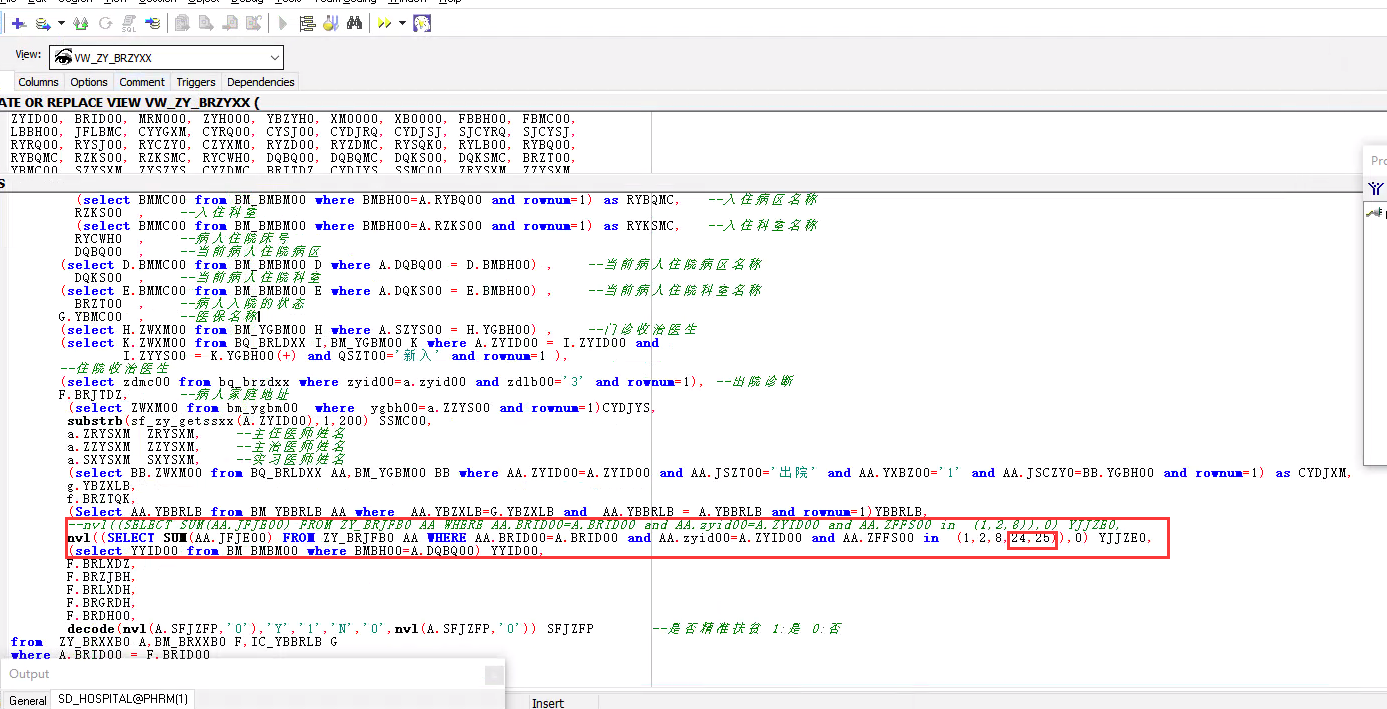Image resolution: width=1387 pixels, height=709 pixels.
Task: Click the yellow double-arrow toolbar icon
Action: coord(384,23)
